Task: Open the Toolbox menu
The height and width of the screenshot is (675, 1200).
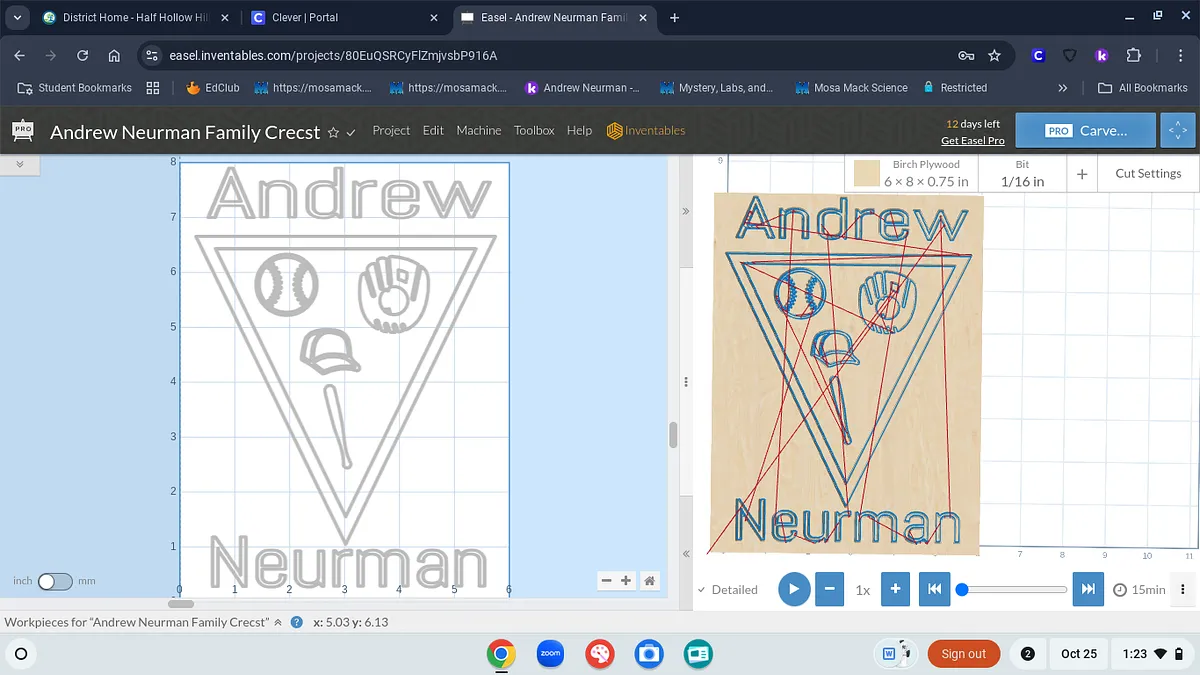Action: coord(534,130)
